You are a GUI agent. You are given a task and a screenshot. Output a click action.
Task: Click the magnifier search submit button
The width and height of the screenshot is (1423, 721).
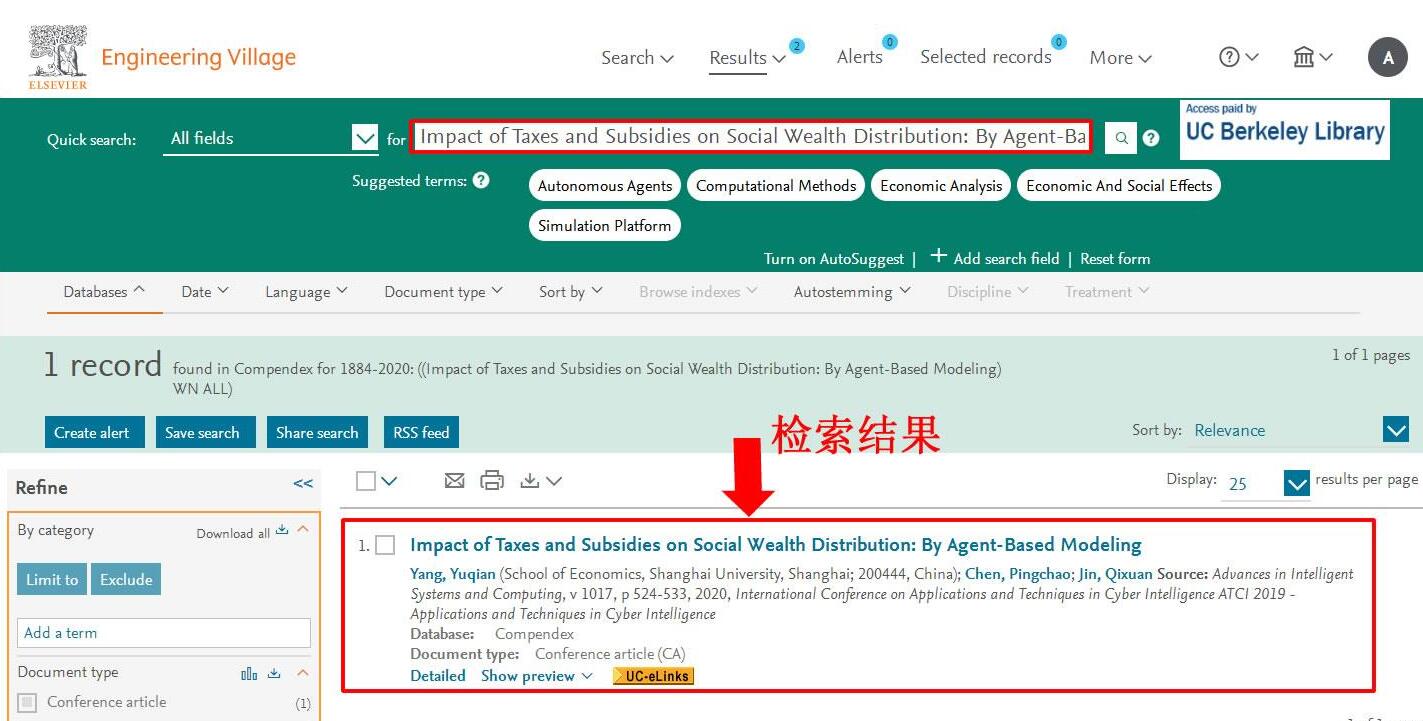(1121, 138)
